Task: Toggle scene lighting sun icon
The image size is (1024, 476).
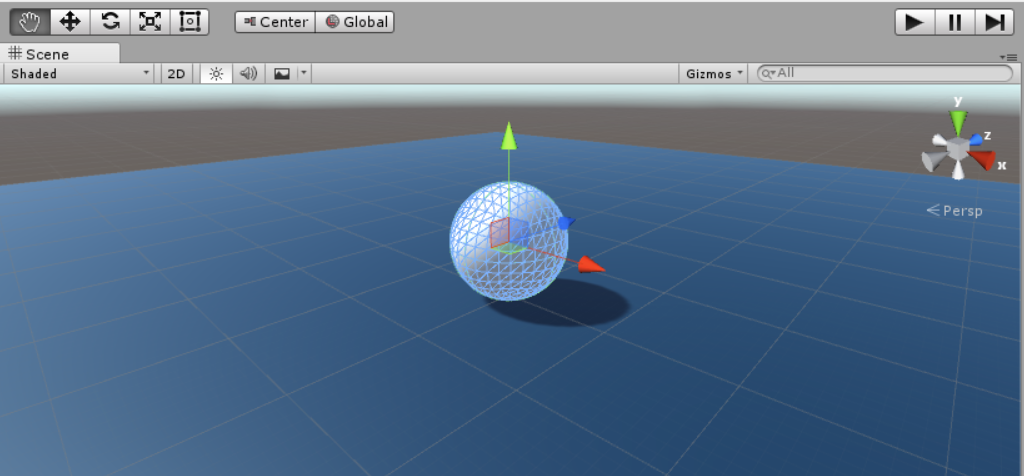Action: point(216,74)
